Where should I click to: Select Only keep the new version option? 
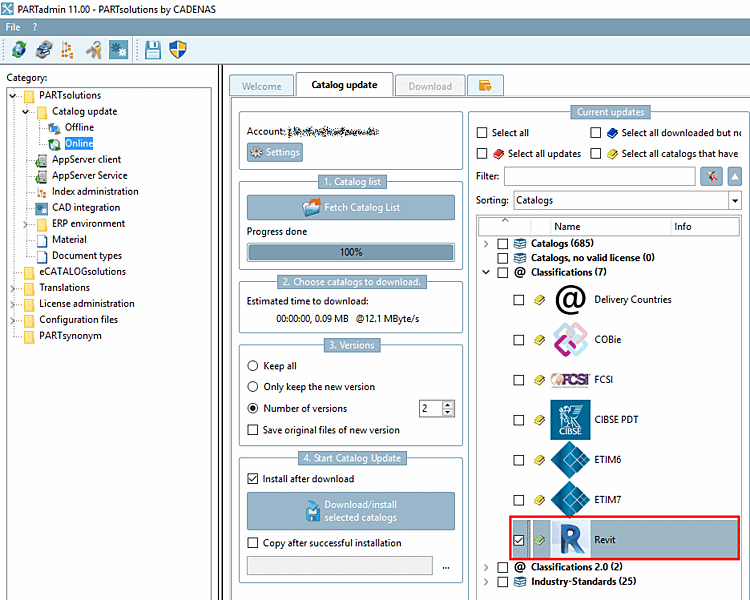tap(253, 387)
